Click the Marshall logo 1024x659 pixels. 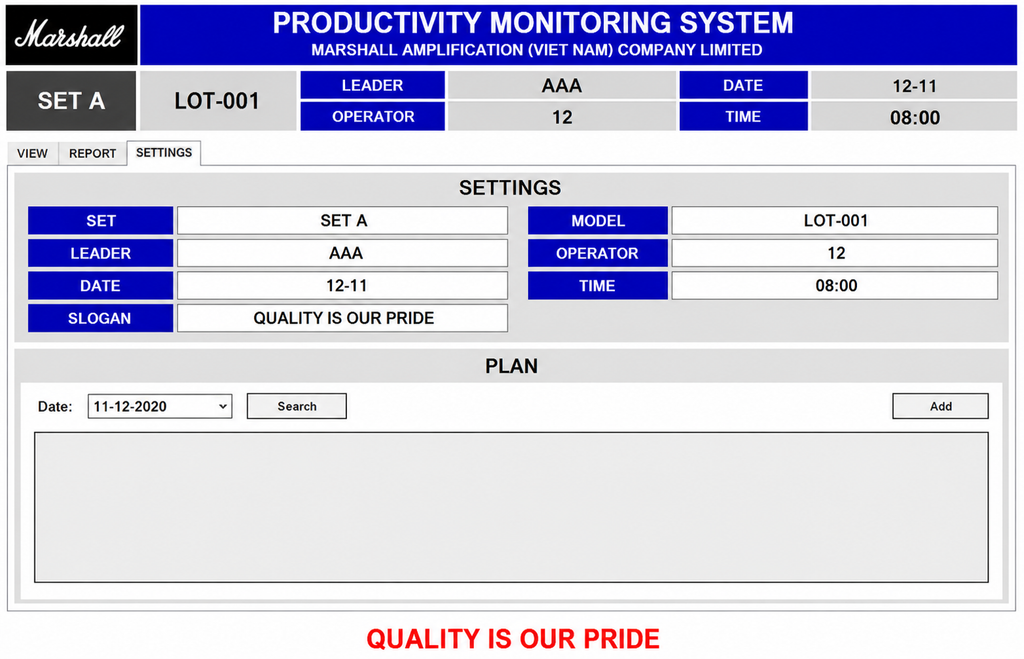pyautogui.click(x=71, y=35)
